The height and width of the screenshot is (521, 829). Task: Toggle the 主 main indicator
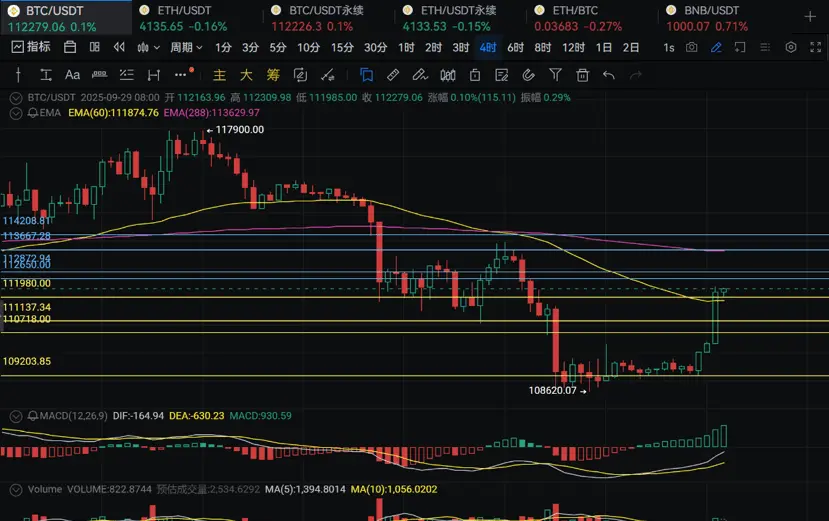point(219,75)
